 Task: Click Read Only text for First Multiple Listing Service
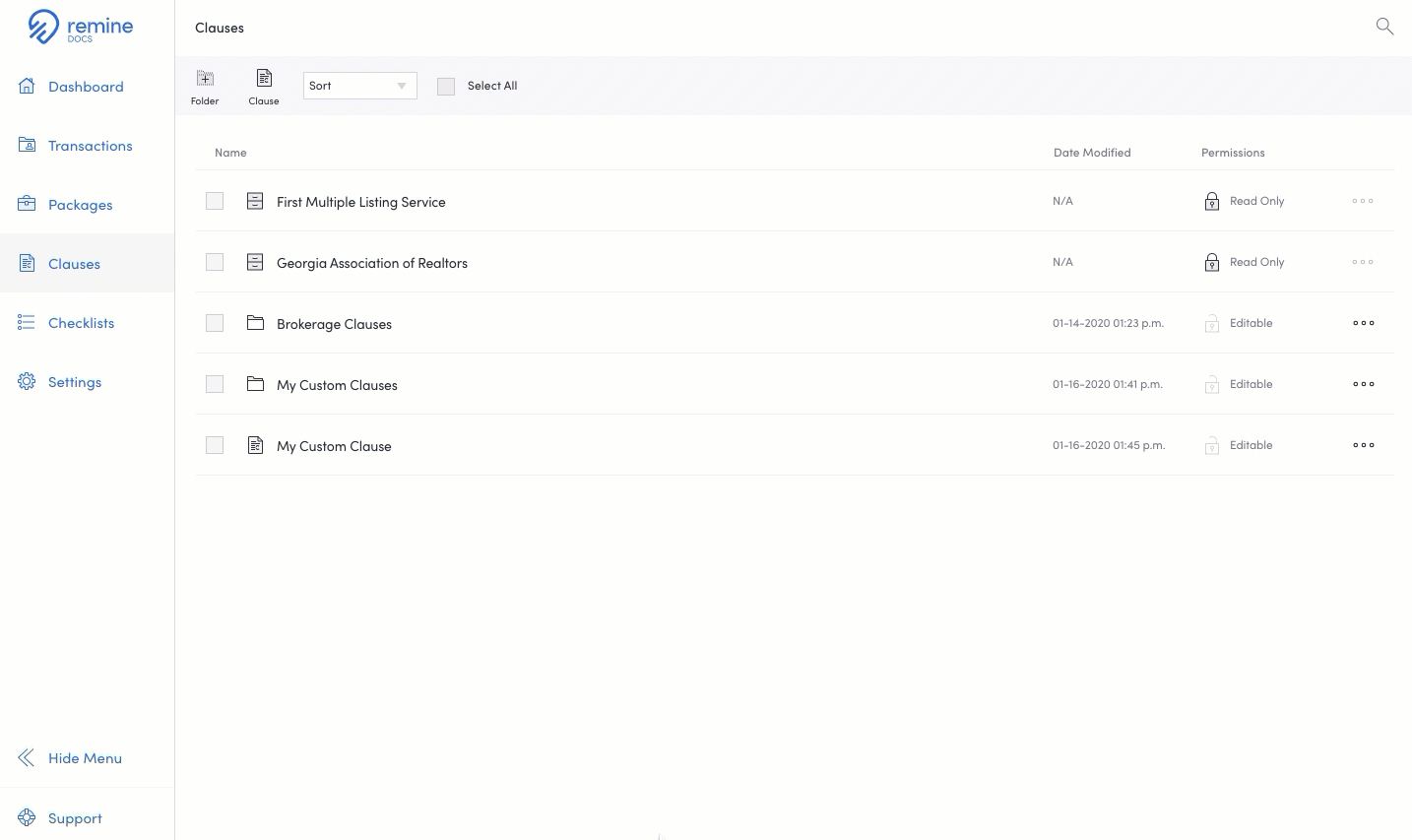pos(1256,201)
